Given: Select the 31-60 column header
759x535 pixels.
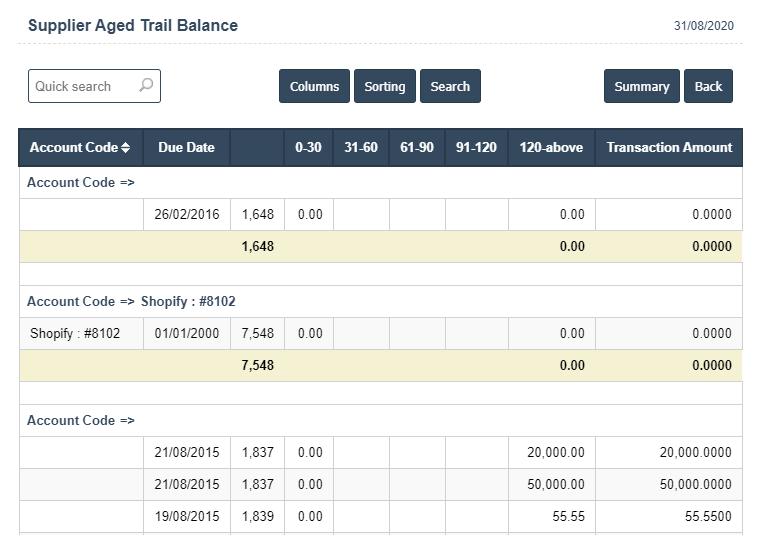Looking at the screenshot, I should point(361,147).
